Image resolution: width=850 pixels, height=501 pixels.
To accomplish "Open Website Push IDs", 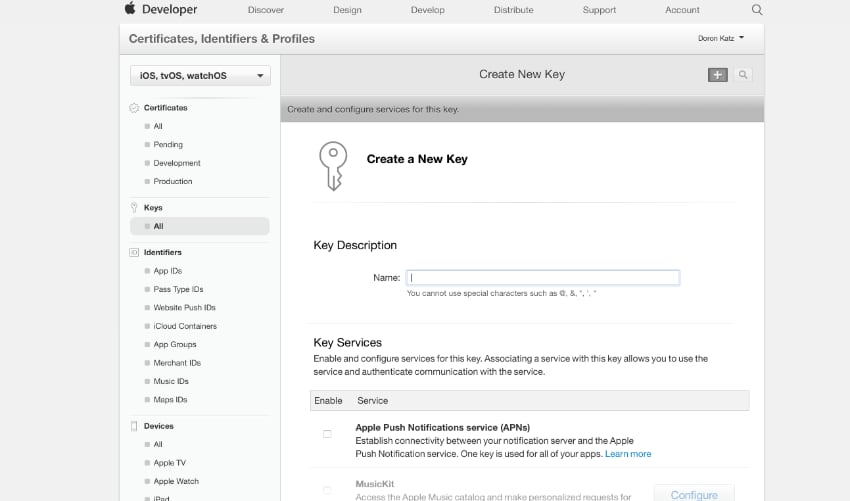I will tap(184, 307).
